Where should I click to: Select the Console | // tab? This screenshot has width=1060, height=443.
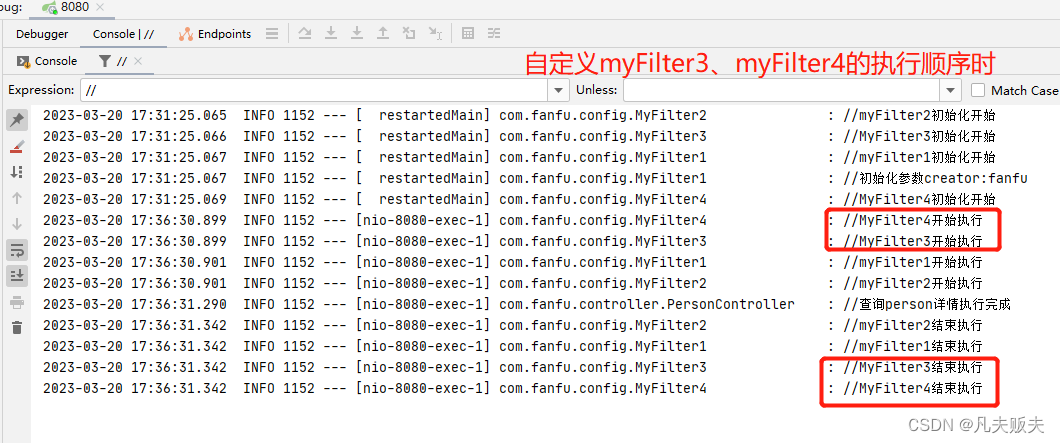123,34
